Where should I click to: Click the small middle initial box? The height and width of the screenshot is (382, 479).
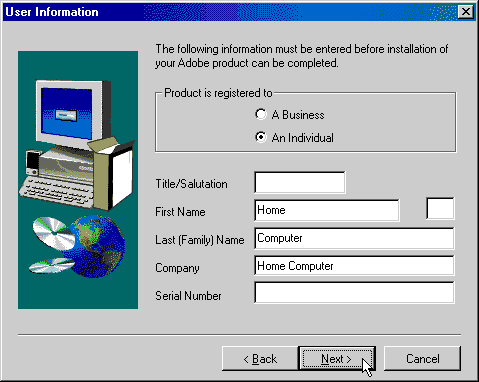[x=440, y=209]
